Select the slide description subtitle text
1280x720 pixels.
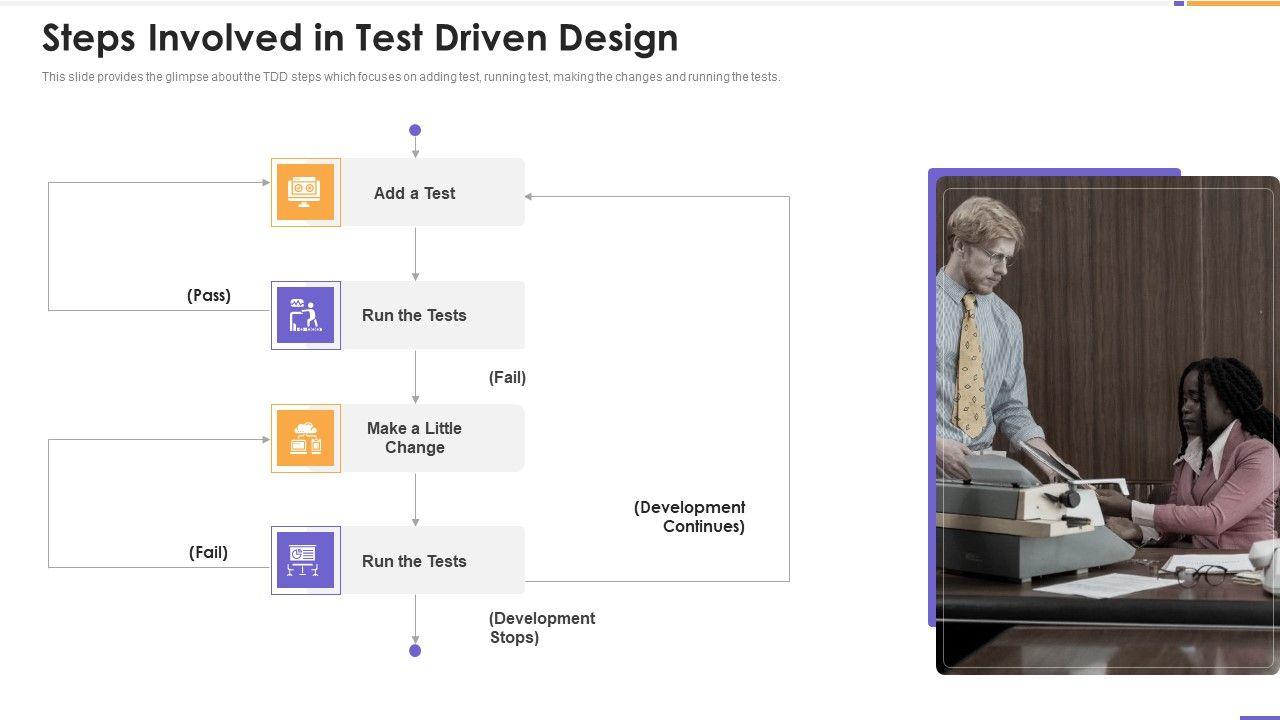click(x=411, y=77)
